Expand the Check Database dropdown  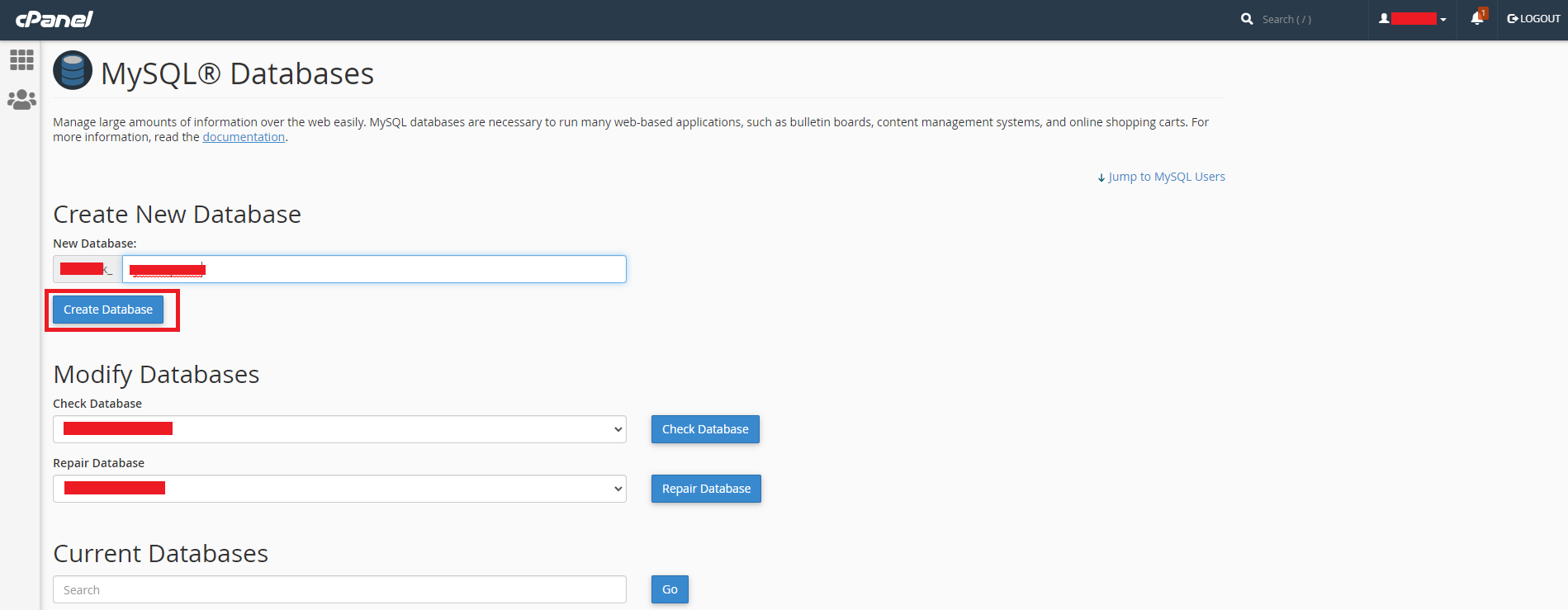[x=339, y=429]
